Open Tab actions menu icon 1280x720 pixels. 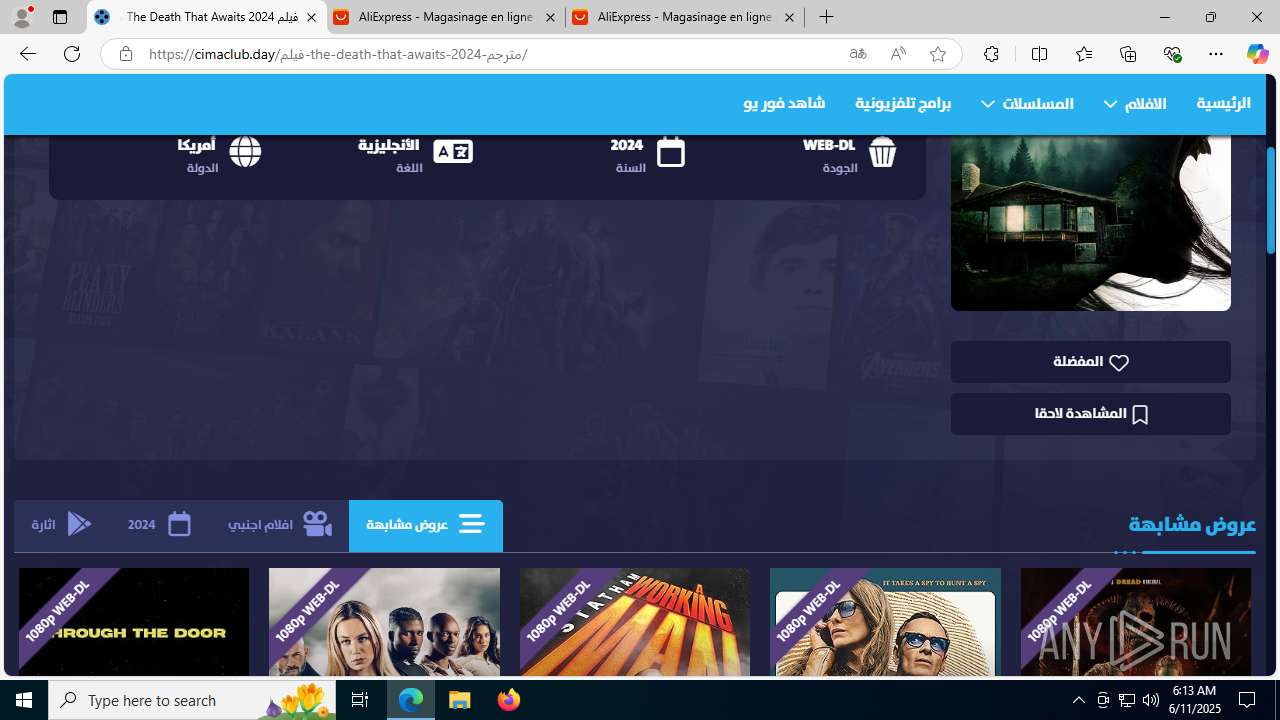pos(60,17)
